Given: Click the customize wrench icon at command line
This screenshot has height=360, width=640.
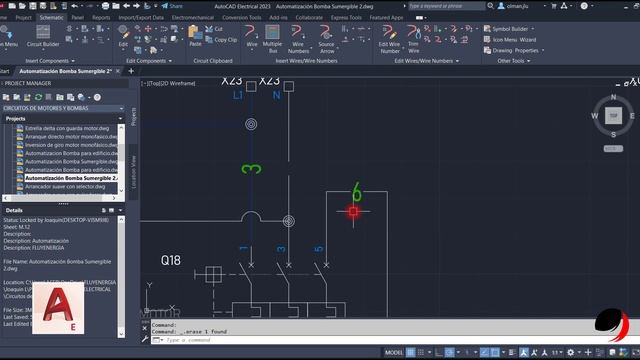Looking at the screenshot, I should (x=145, y=339).
